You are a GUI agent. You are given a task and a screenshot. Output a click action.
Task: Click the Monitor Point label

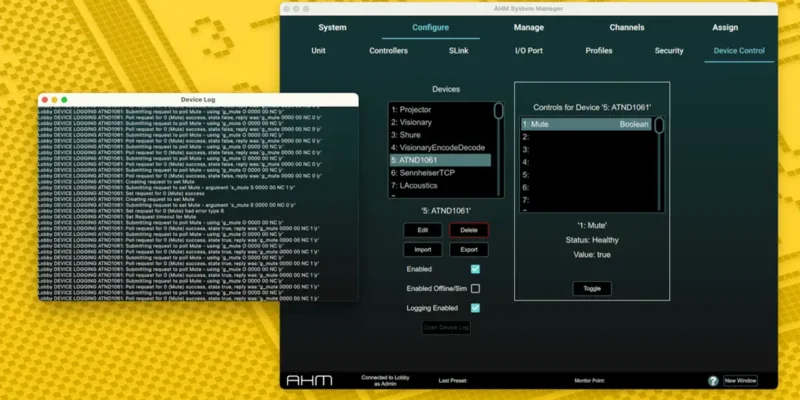click(x=589, y=381)
